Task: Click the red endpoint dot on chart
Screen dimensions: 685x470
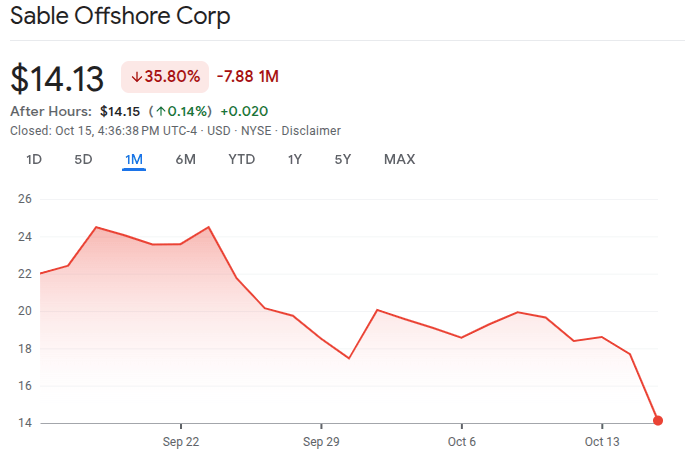Action: point(658,420)
